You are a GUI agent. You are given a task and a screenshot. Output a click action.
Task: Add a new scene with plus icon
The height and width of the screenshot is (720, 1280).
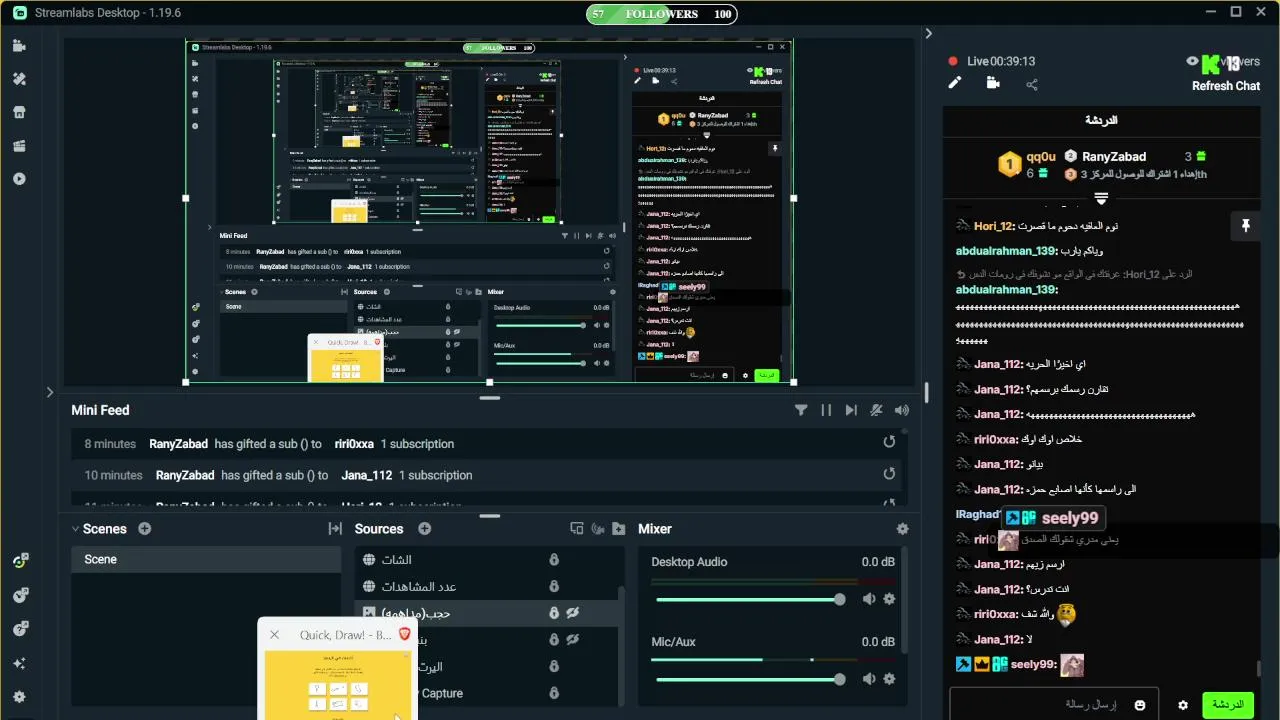point(145,529)
